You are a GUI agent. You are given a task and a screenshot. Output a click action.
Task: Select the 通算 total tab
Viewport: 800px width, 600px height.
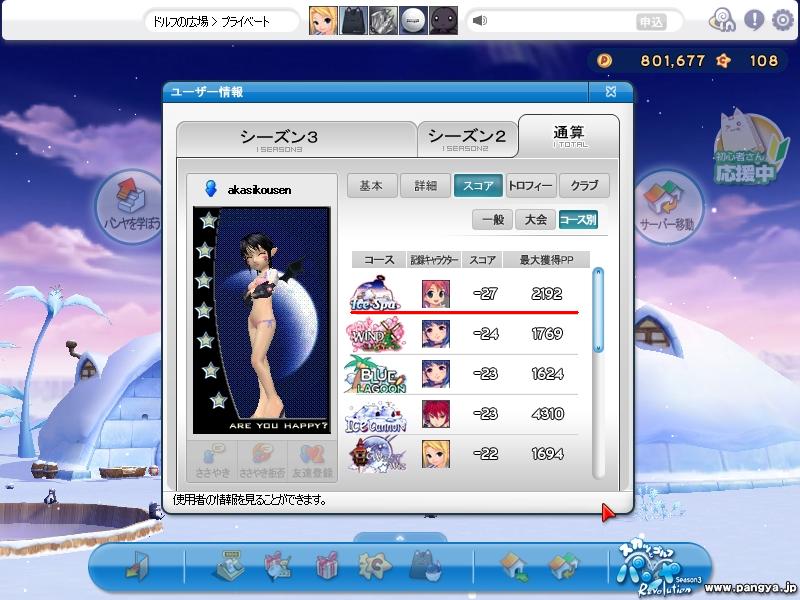point(569,136)
